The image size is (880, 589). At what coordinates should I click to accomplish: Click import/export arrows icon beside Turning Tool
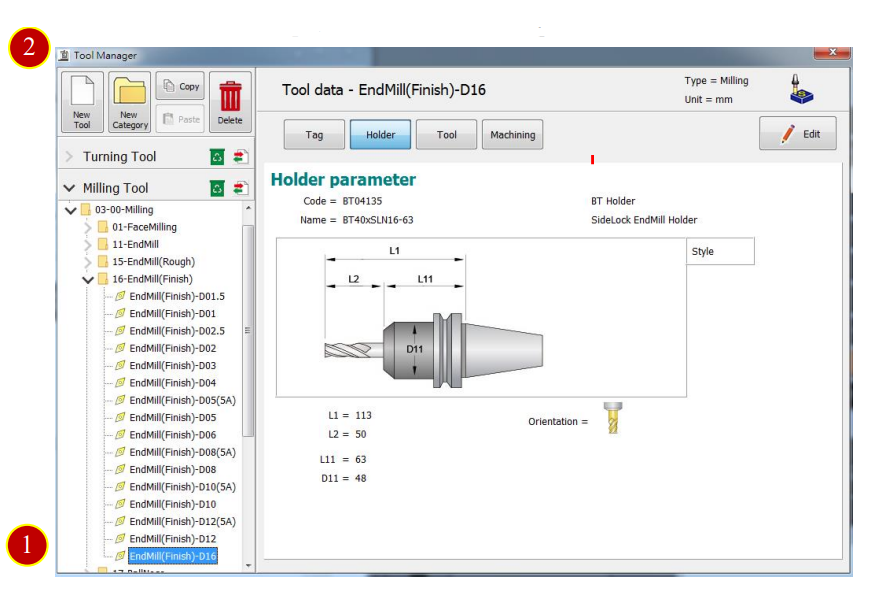[x=241, y=157]
